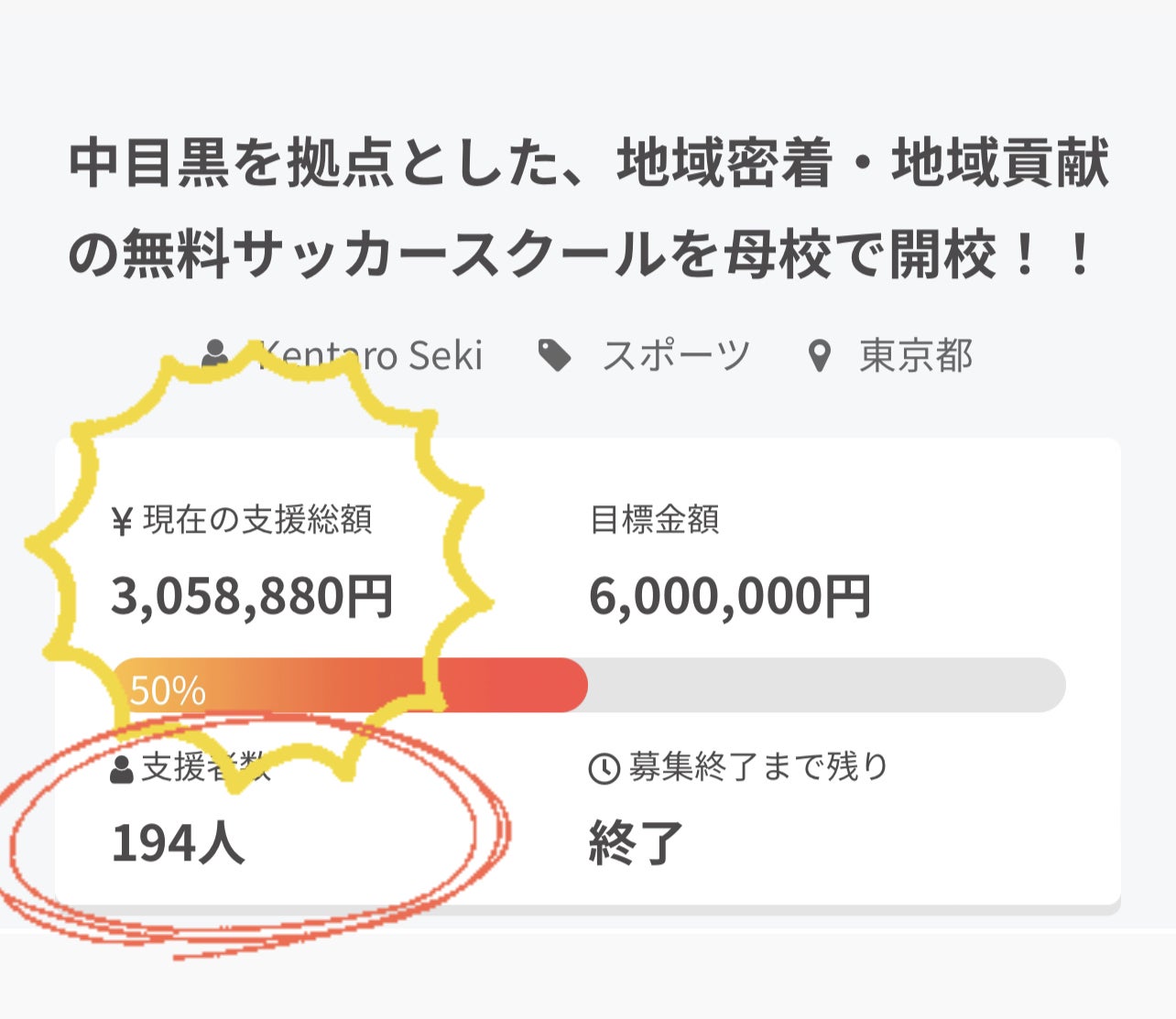Open the スポーツ category link

pyautogui.click(x=676, y=355)
